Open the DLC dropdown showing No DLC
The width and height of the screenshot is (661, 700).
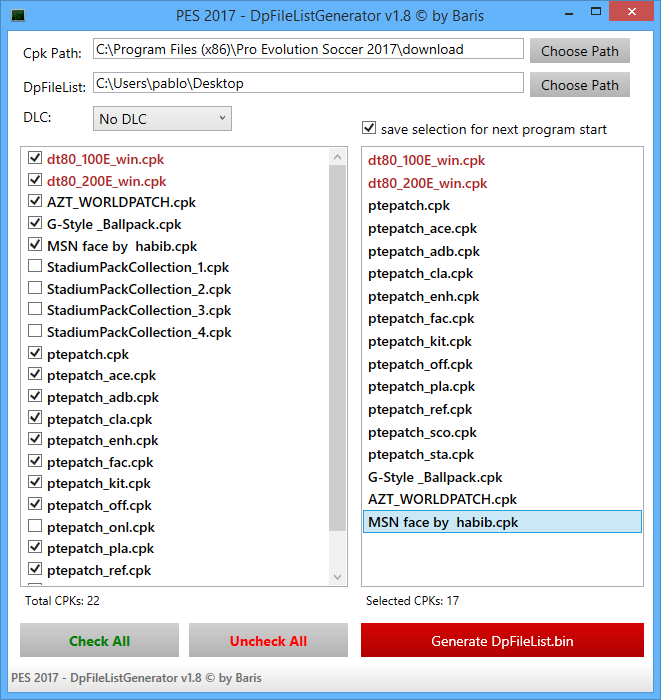(x=162, y=119)
